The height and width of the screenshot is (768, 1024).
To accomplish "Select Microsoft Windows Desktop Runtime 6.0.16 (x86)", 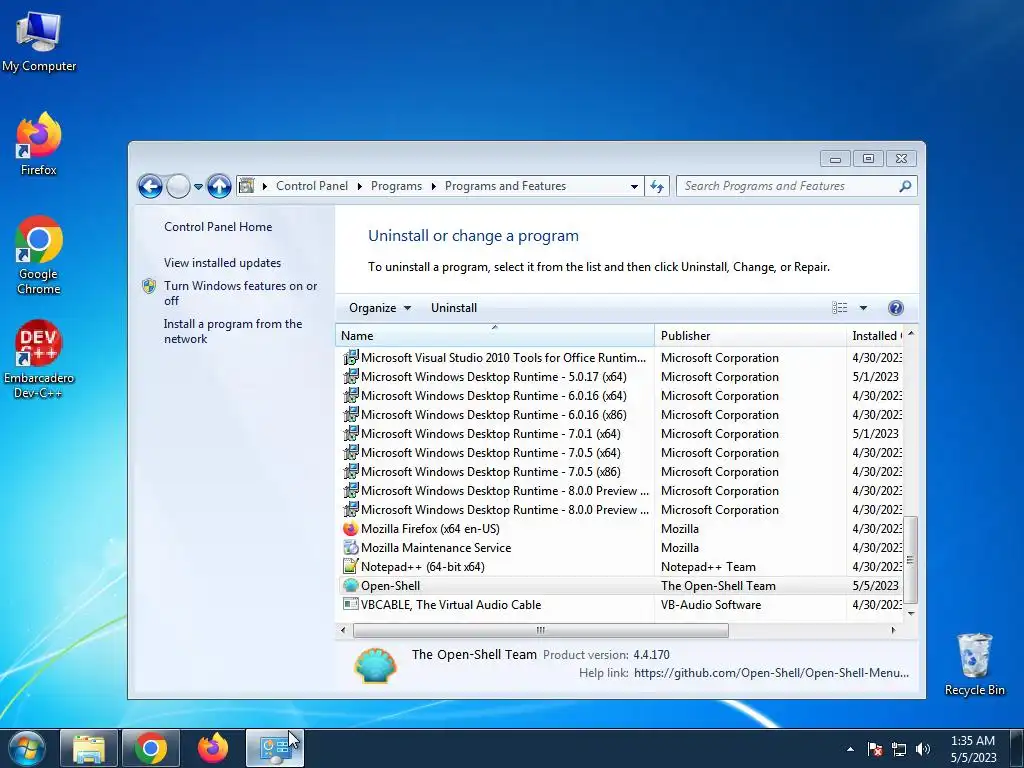I will coord(622,415).
